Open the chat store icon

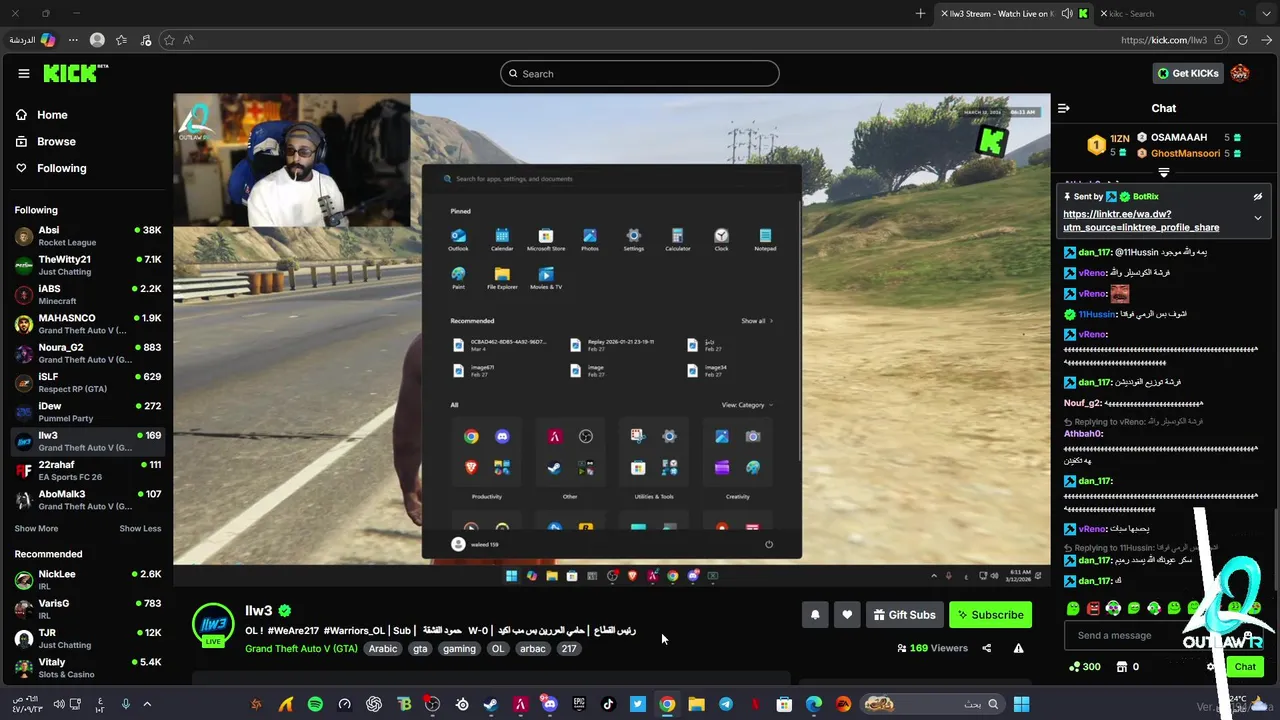pos(1121,667)
